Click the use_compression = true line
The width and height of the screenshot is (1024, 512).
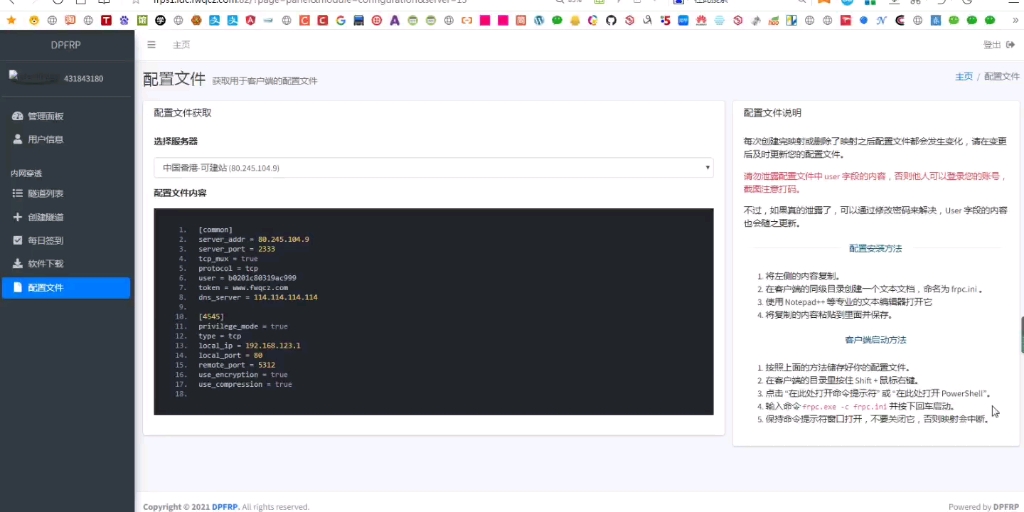pos(245,385)
